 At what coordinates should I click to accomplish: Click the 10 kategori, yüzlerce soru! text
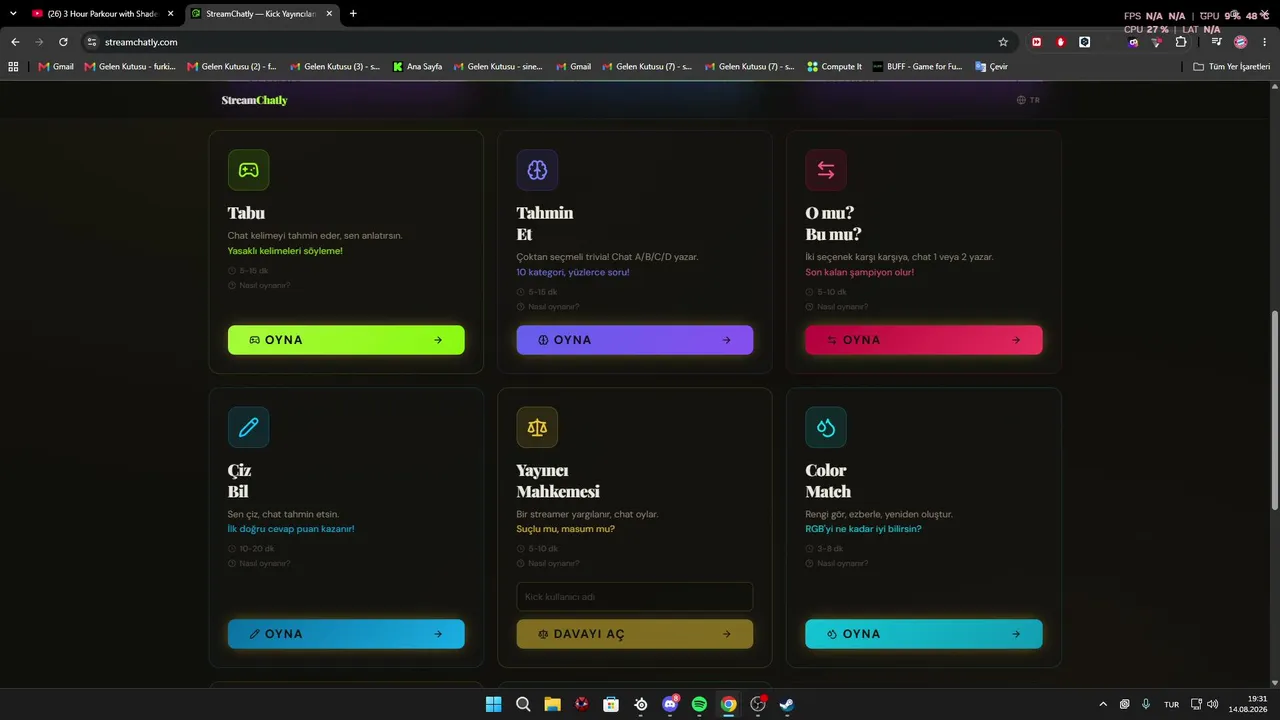573,272
